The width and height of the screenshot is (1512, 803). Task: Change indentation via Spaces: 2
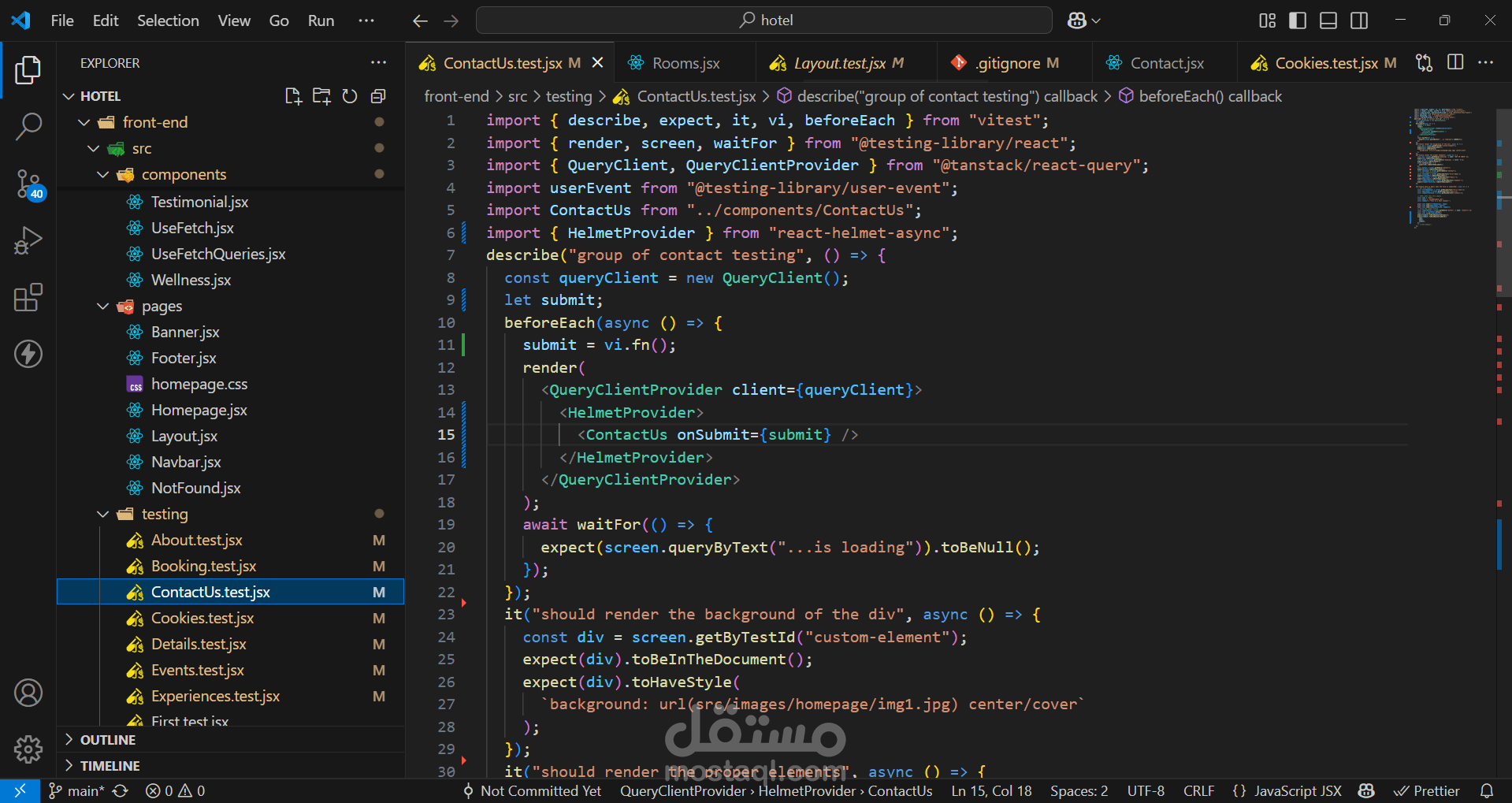[1079, 790]
